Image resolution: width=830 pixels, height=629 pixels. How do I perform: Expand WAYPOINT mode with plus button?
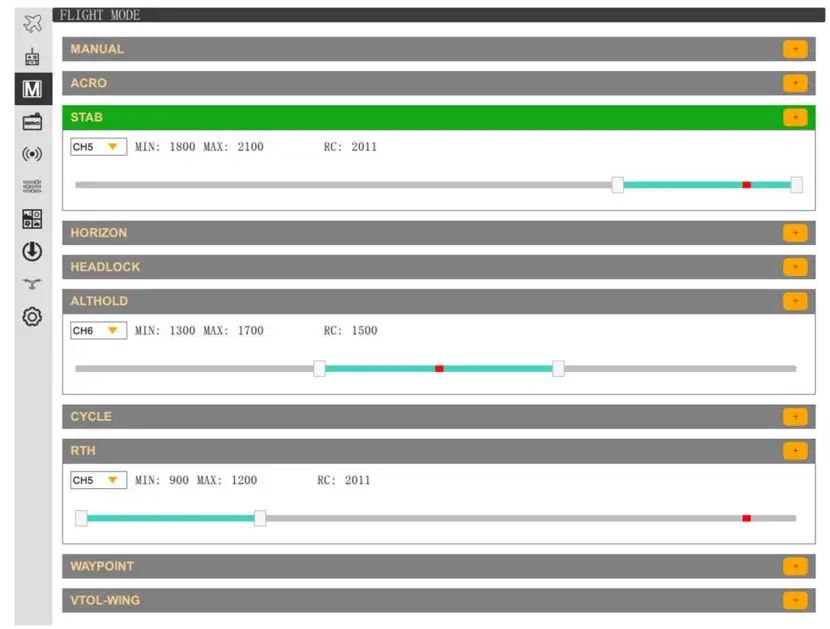795,567
